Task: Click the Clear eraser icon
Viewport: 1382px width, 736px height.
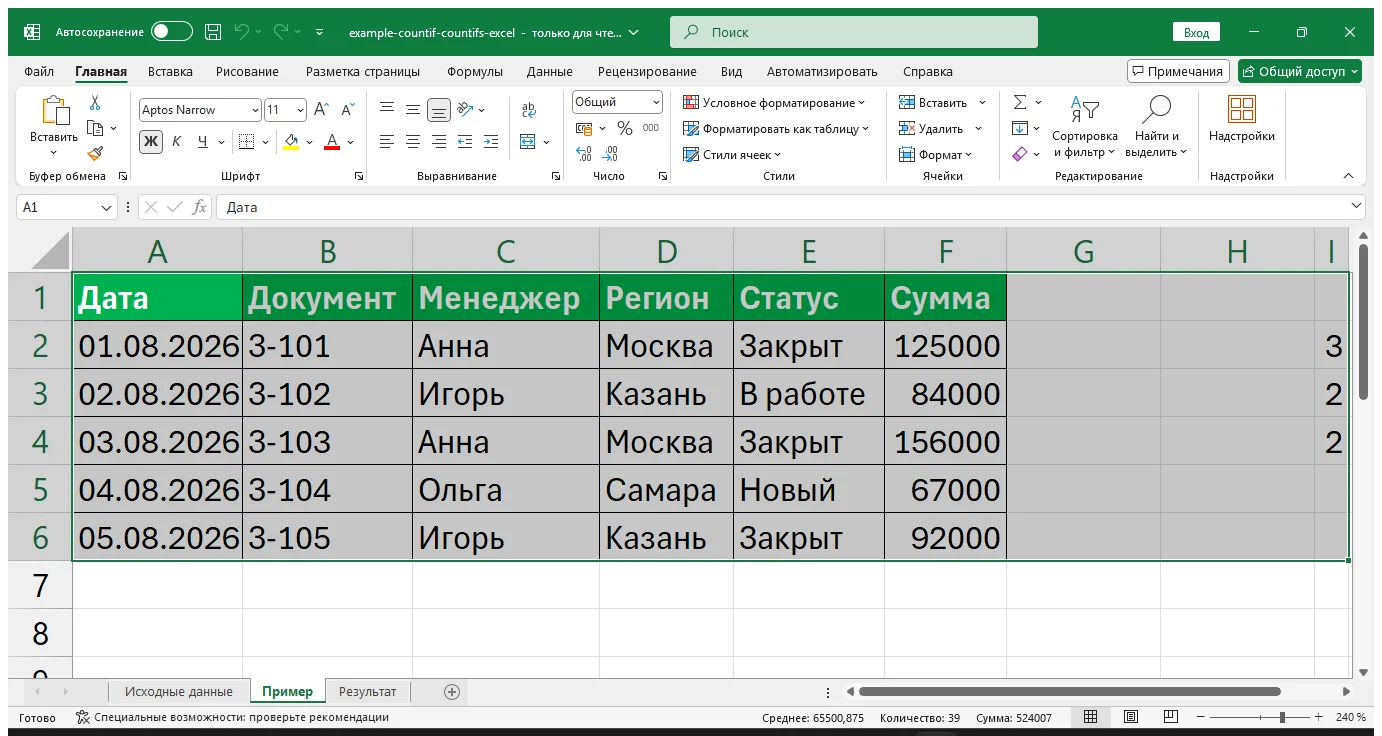Action: [x=1020, y=154]
